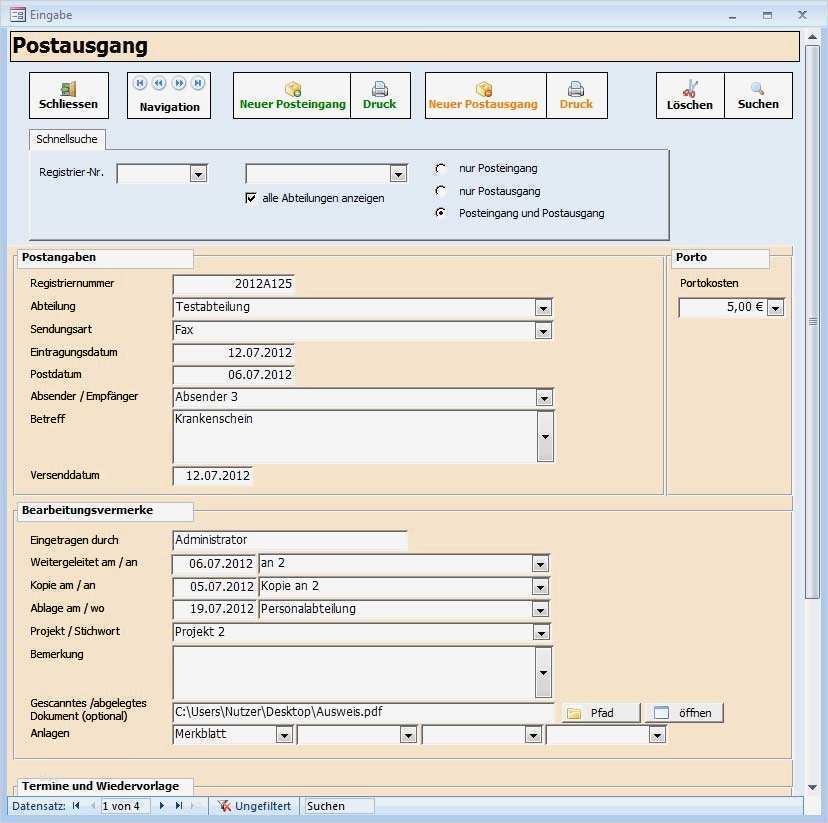The image size is (828, 823).
Task: Click the Registriernummer field 2012A125
Action: 233,284
